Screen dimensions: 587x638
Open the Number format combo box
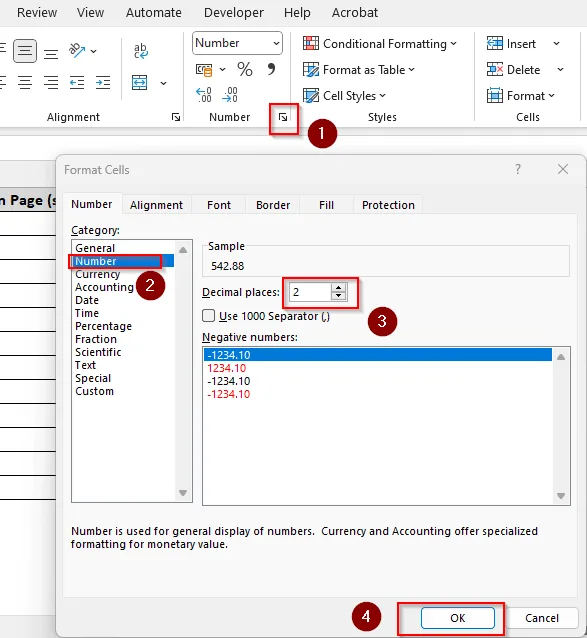[237, 43]
